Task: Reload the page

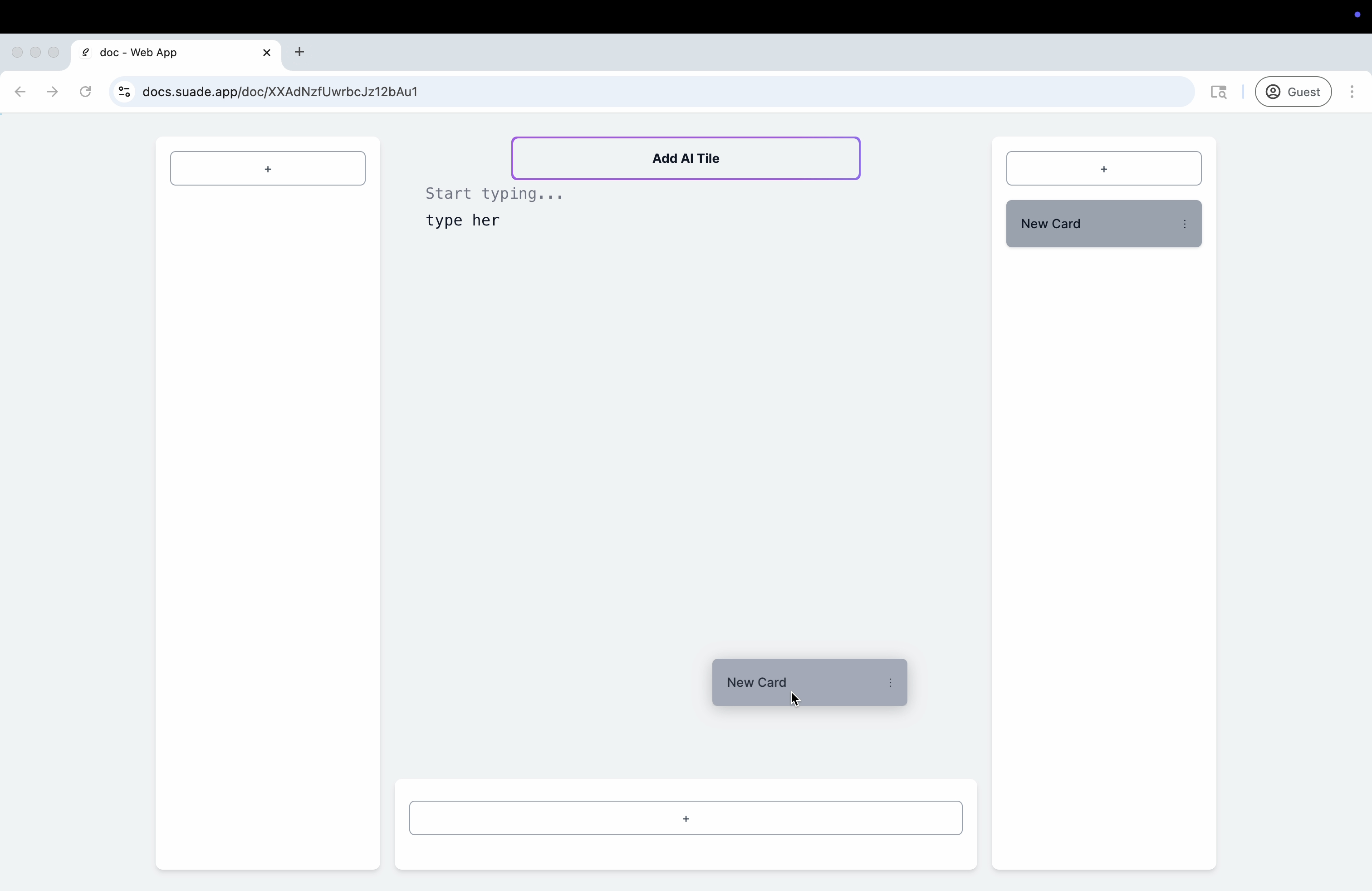Action: pos(85,92)
